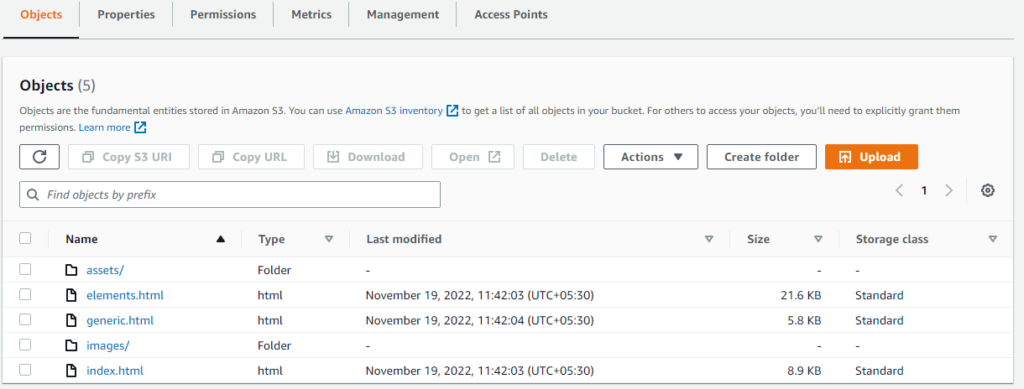The height and width of the screenshot is (389, 1024).
Task: Check the box for generic.html
Action: [25, 319]
